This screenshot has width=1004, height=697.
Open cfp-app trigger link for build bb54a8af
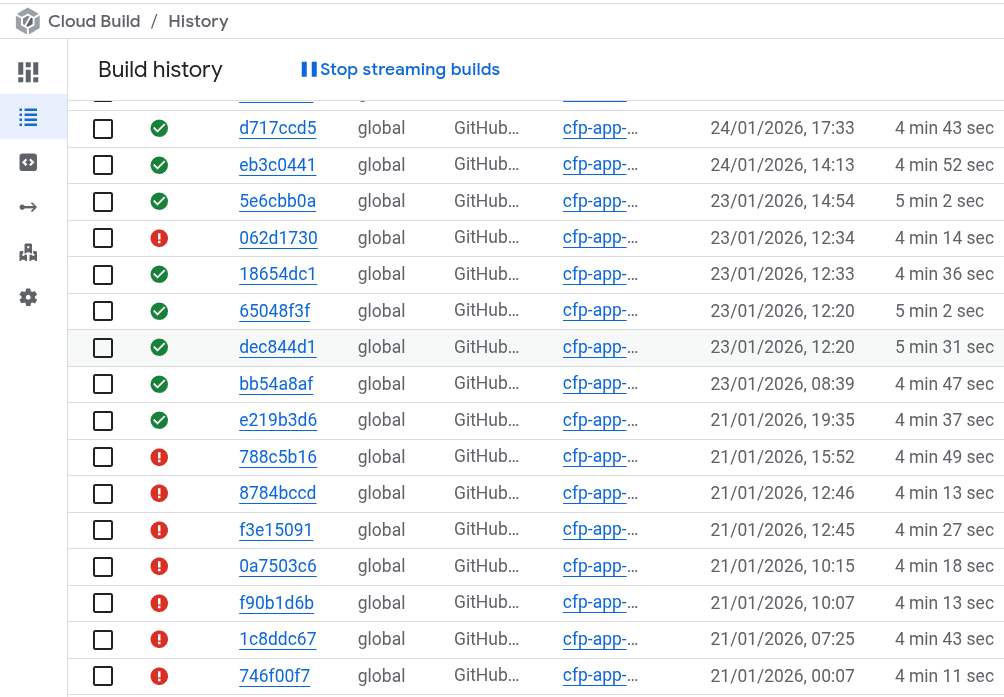(600, 384)
